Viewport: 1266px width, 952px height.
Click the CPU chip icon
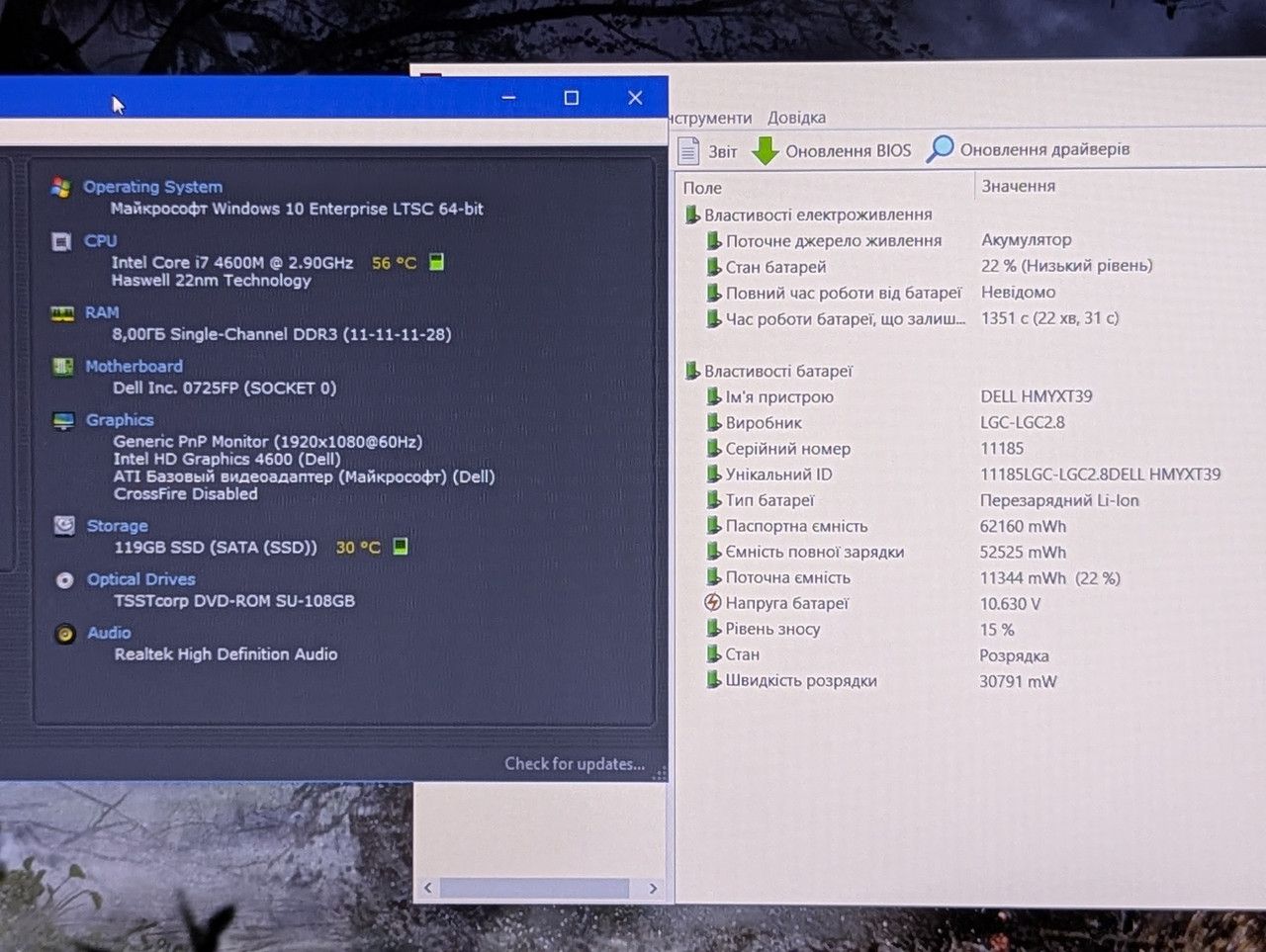tap(61, 241)
